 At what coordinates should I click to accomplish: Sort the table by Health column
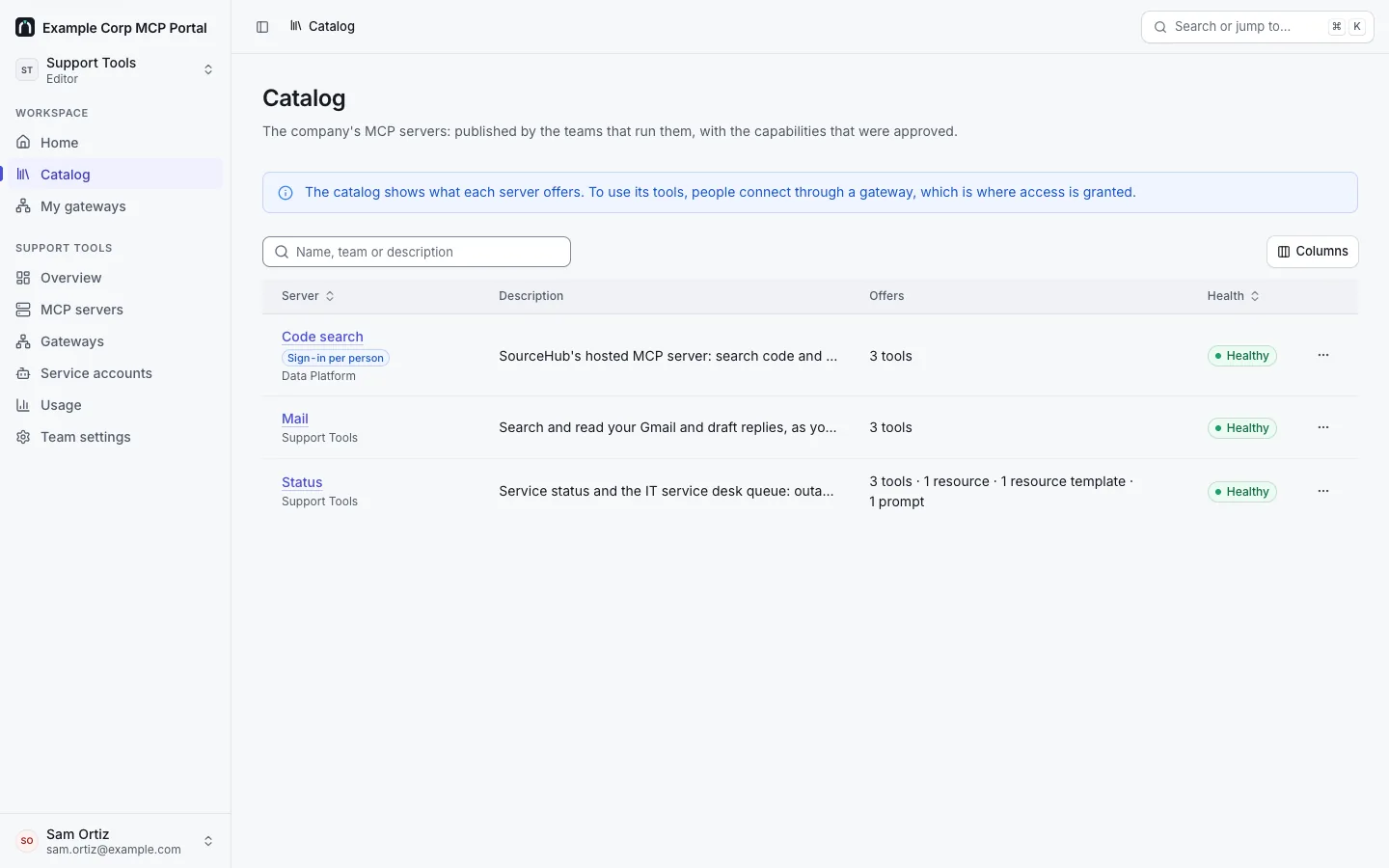coord(1233,296)
